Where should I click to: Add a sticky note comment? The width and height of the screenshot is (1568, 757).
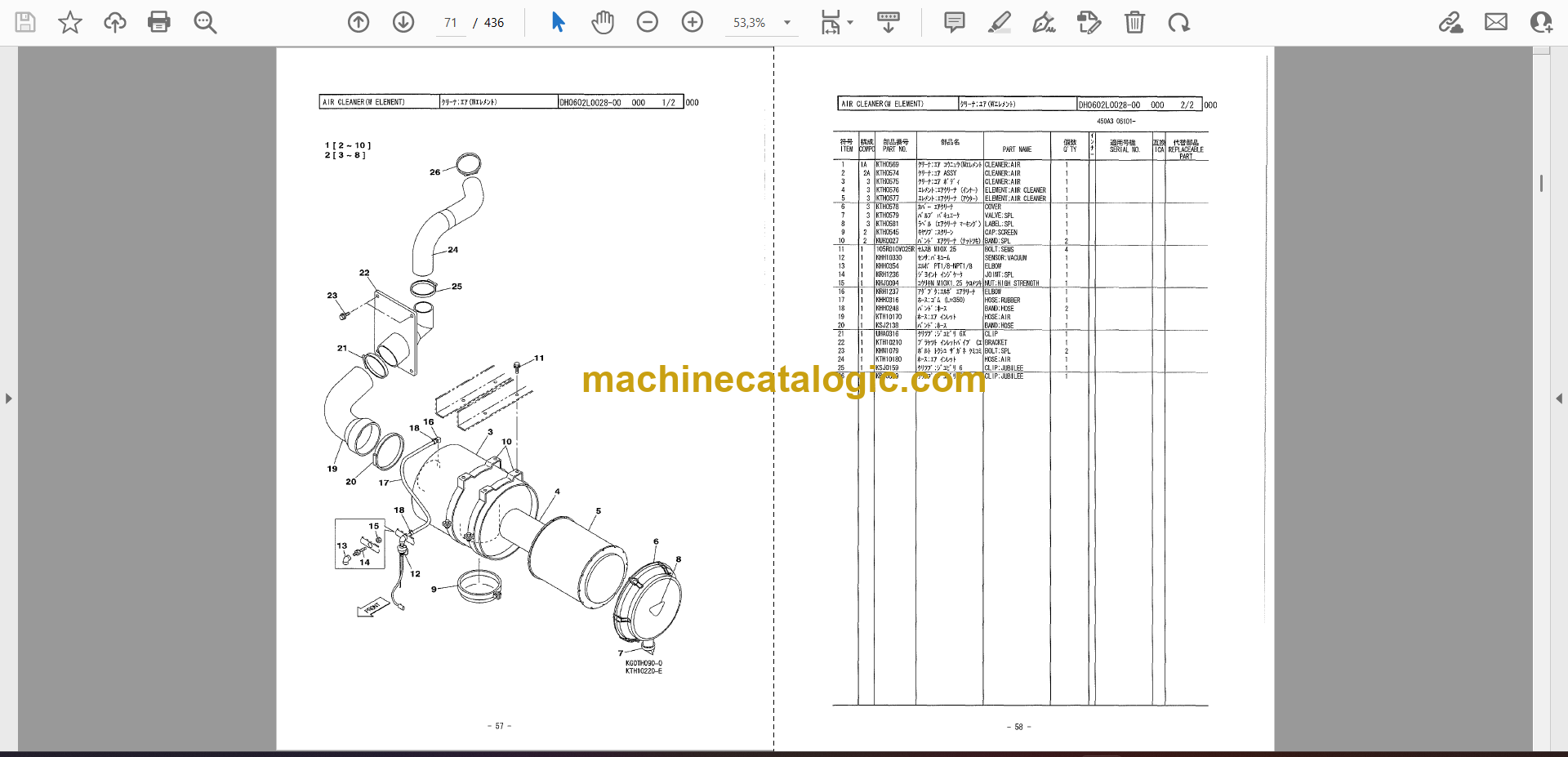[955, 22]
